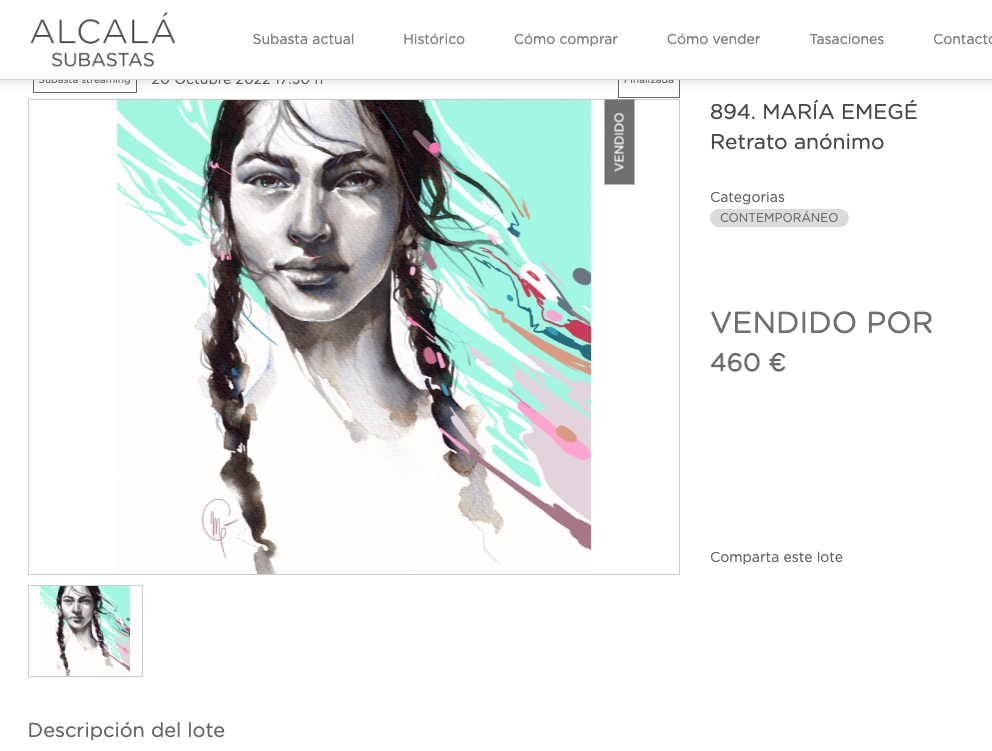This screenshot has height=751, width=992.
Task: Open the CONTEMPORÁNEO category tag
Action: point(779,218)
